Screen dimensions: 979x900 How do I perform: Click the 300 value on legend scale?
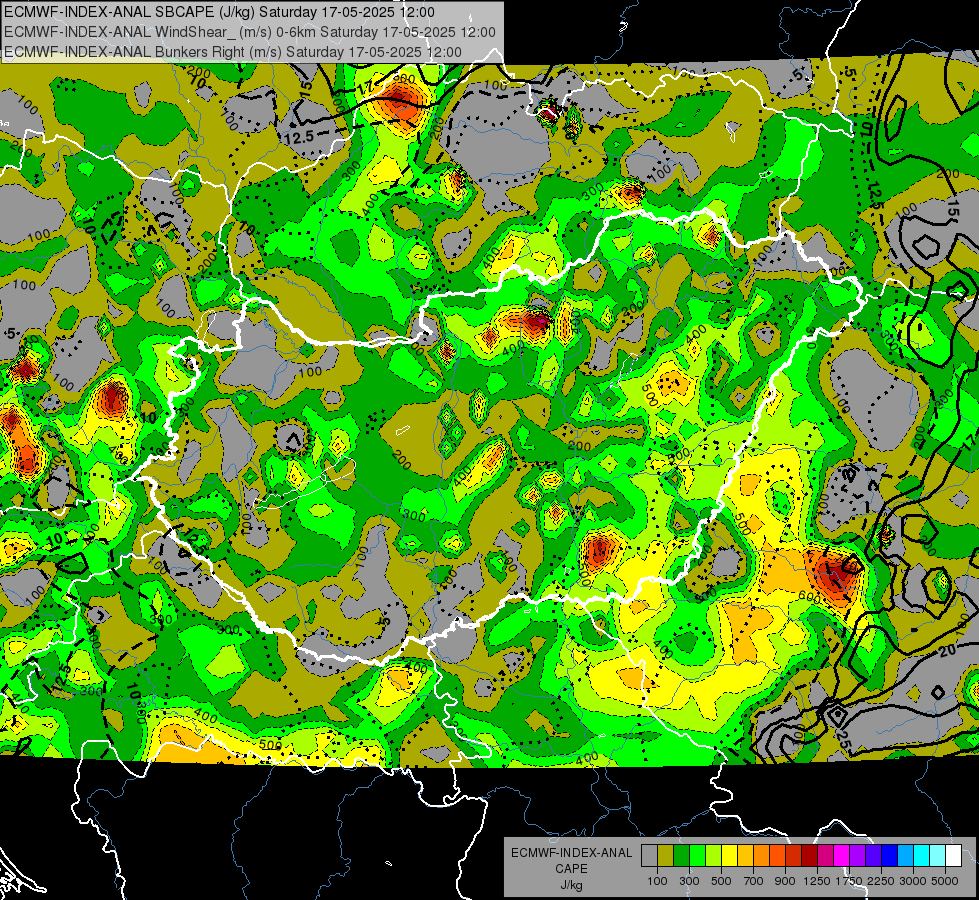click(689, 881)
